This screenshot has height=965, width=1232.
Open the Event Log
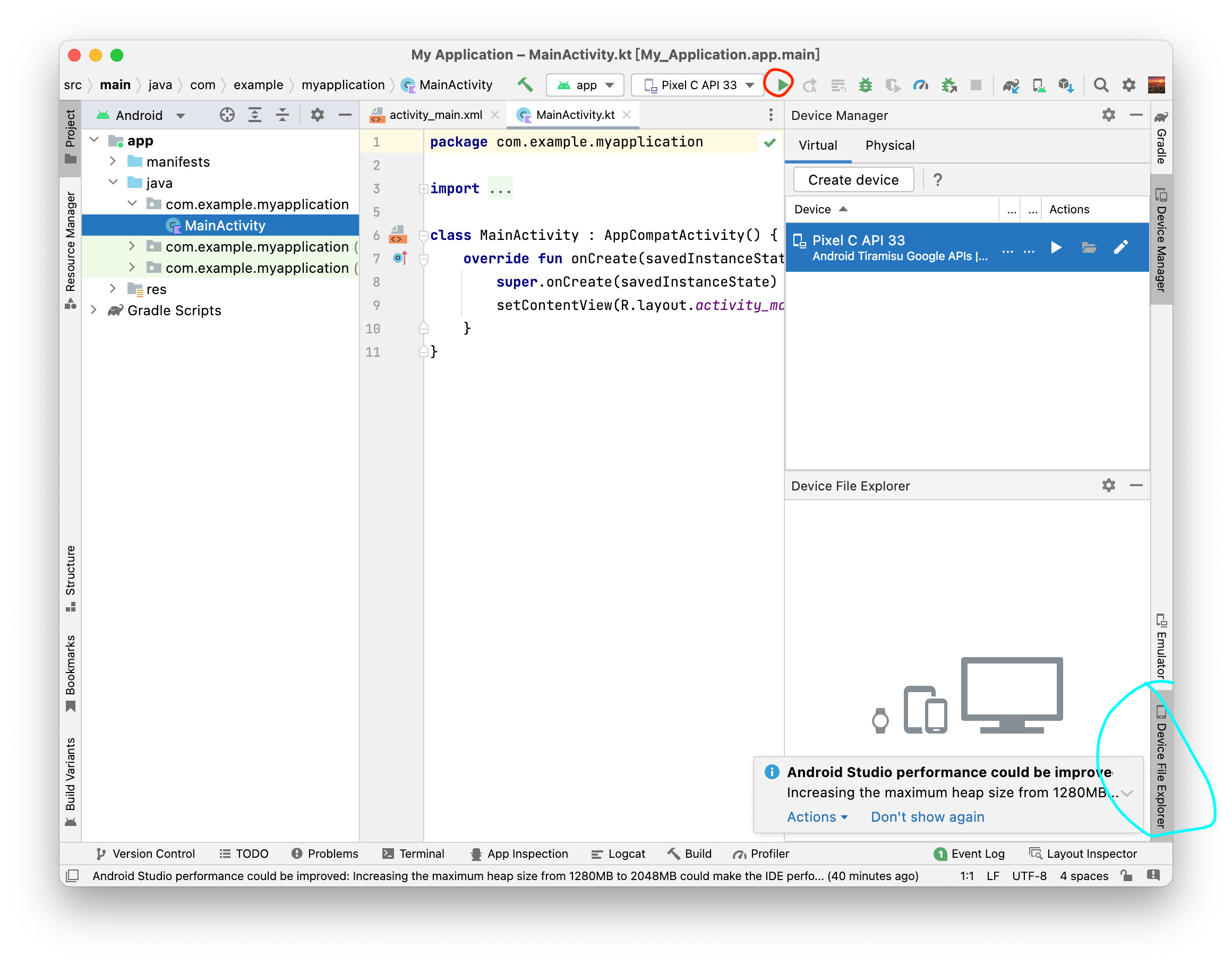(969, 853)
